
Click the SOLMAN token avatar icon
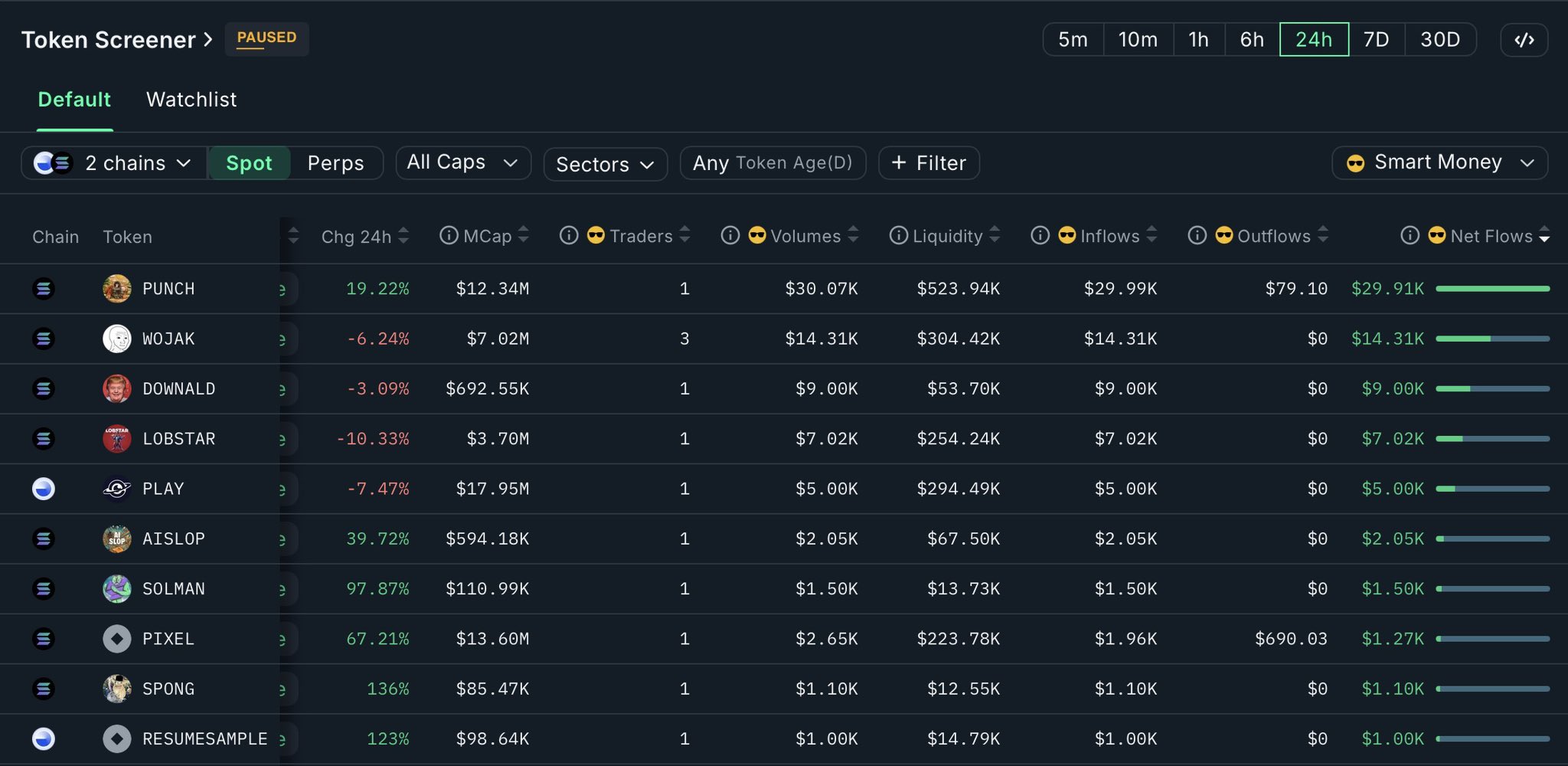click(116, 589)
